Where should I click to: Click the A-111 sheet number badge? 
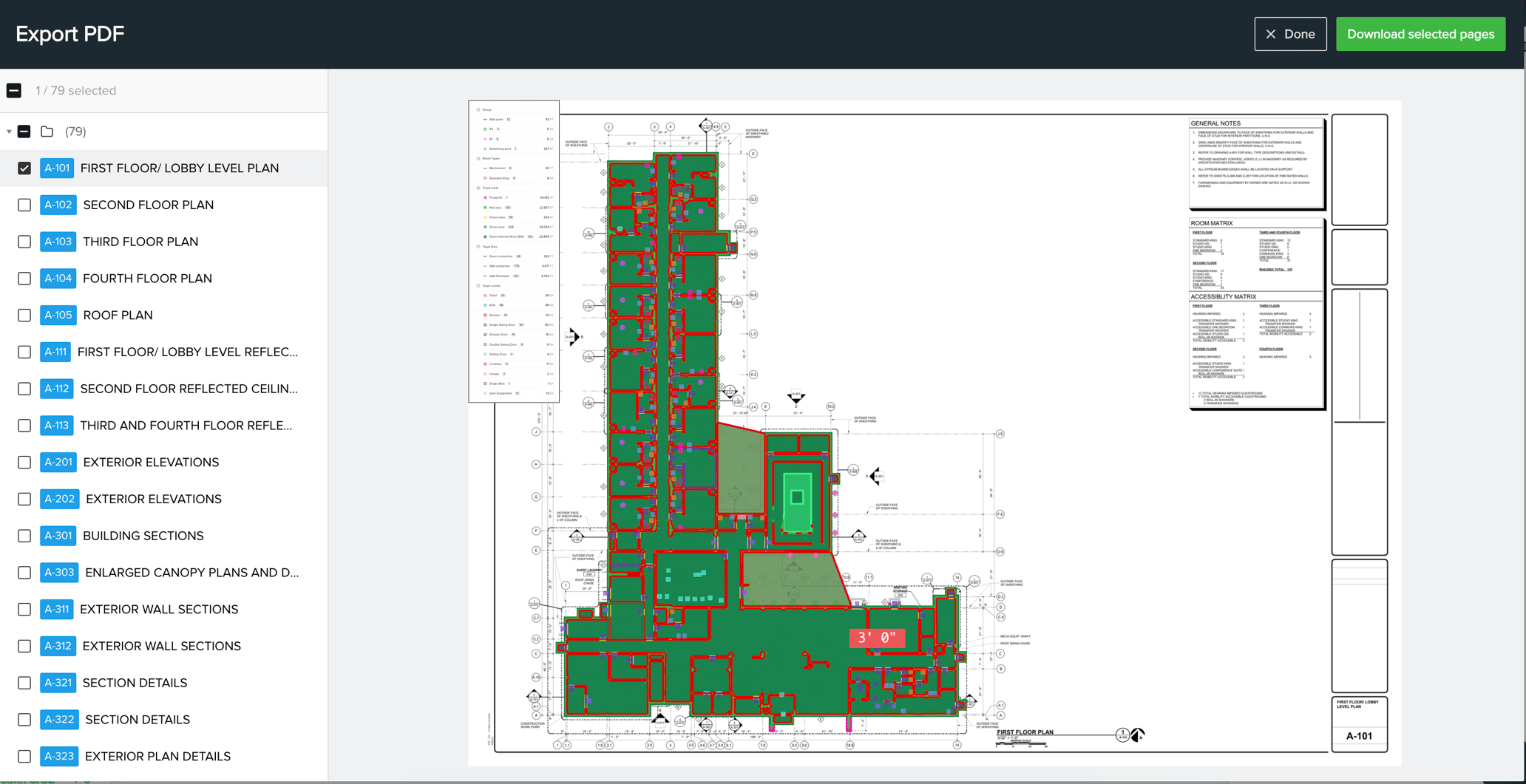pyautogui.click(x=55, y=352)
